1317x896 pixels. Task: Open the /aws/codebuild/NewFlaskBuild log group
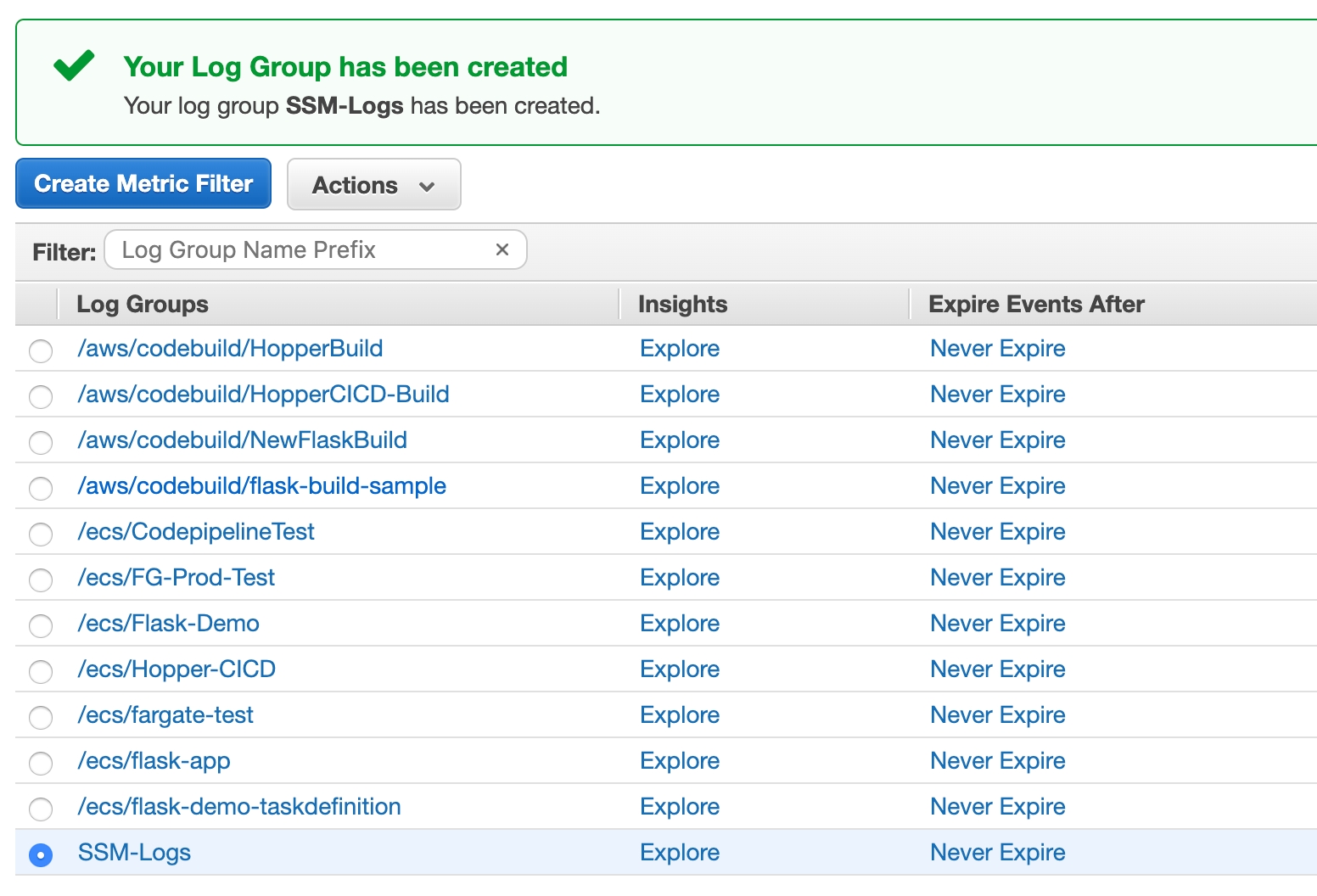[242, 440]
